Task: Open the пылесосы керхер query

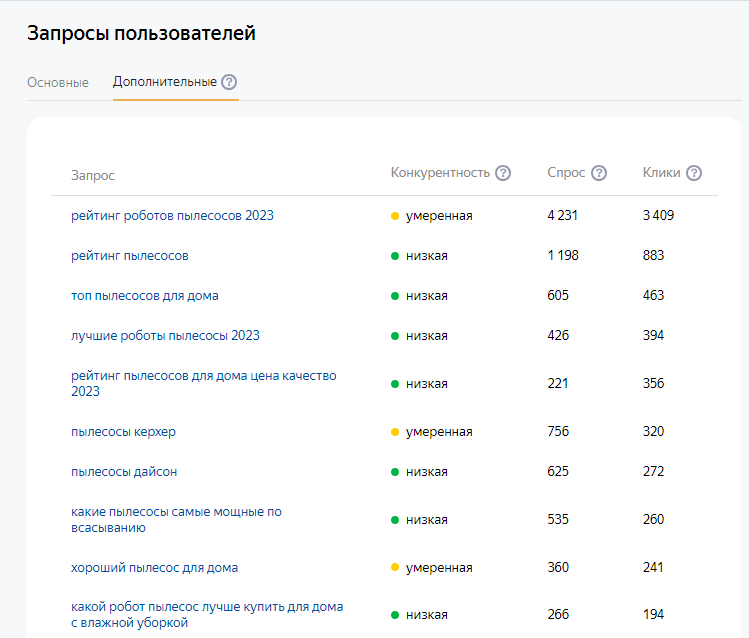Action: pos(123,431)
